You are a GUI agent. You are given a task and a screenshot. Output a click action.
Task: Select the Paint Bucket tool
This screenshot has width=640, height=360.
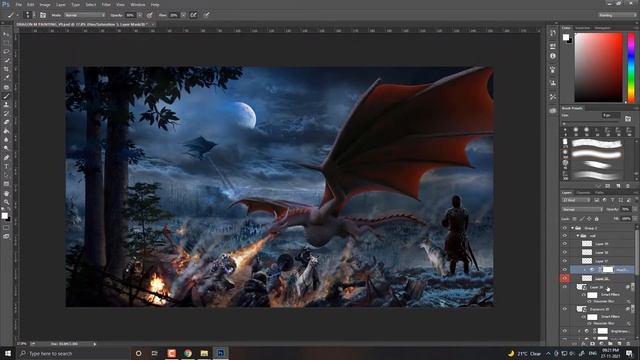click(6, 131)
